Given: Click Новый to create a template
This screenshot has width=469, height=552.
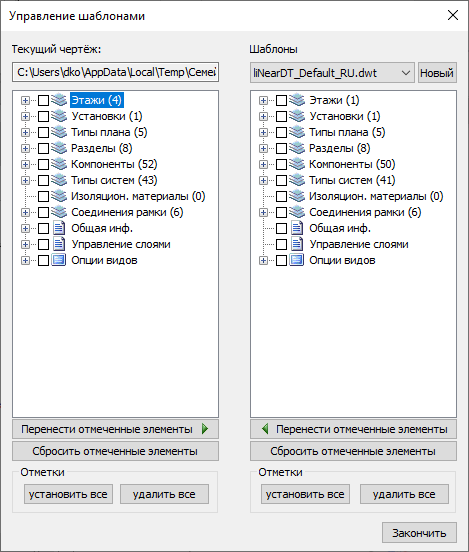Looking at the screenshot, I should click(x=437, y=73).
